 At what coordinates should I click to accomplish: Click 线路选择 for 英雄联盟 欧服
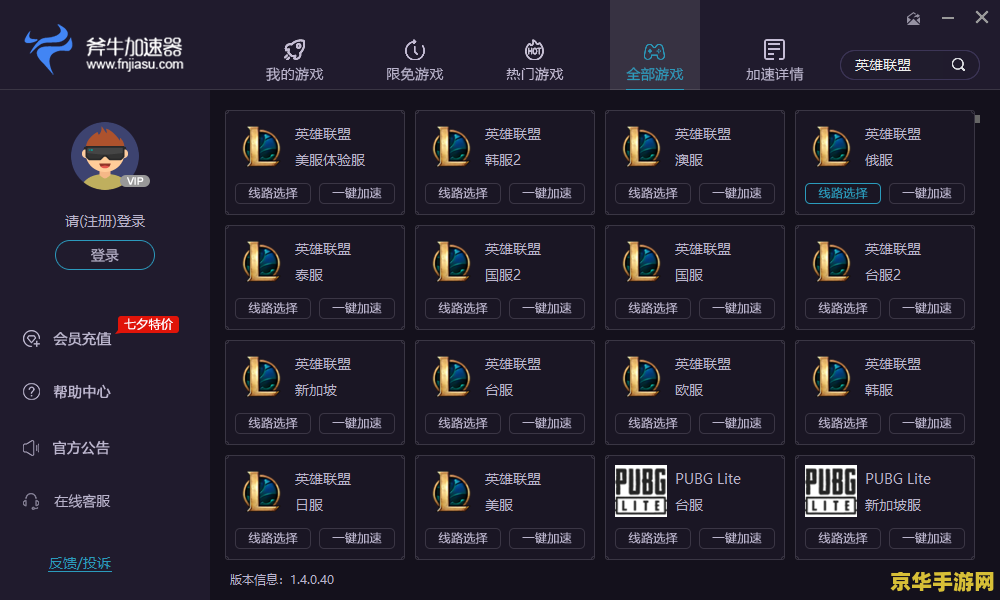(x=653, y=423)
